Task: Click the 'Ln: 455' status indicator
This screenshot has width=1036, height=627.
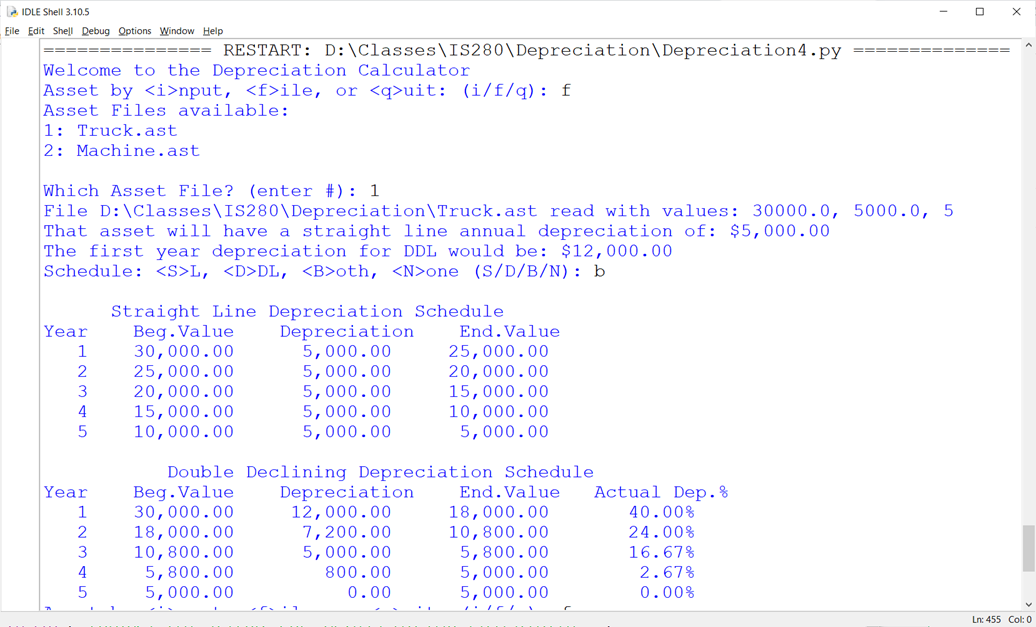Action: click(986, 619)
